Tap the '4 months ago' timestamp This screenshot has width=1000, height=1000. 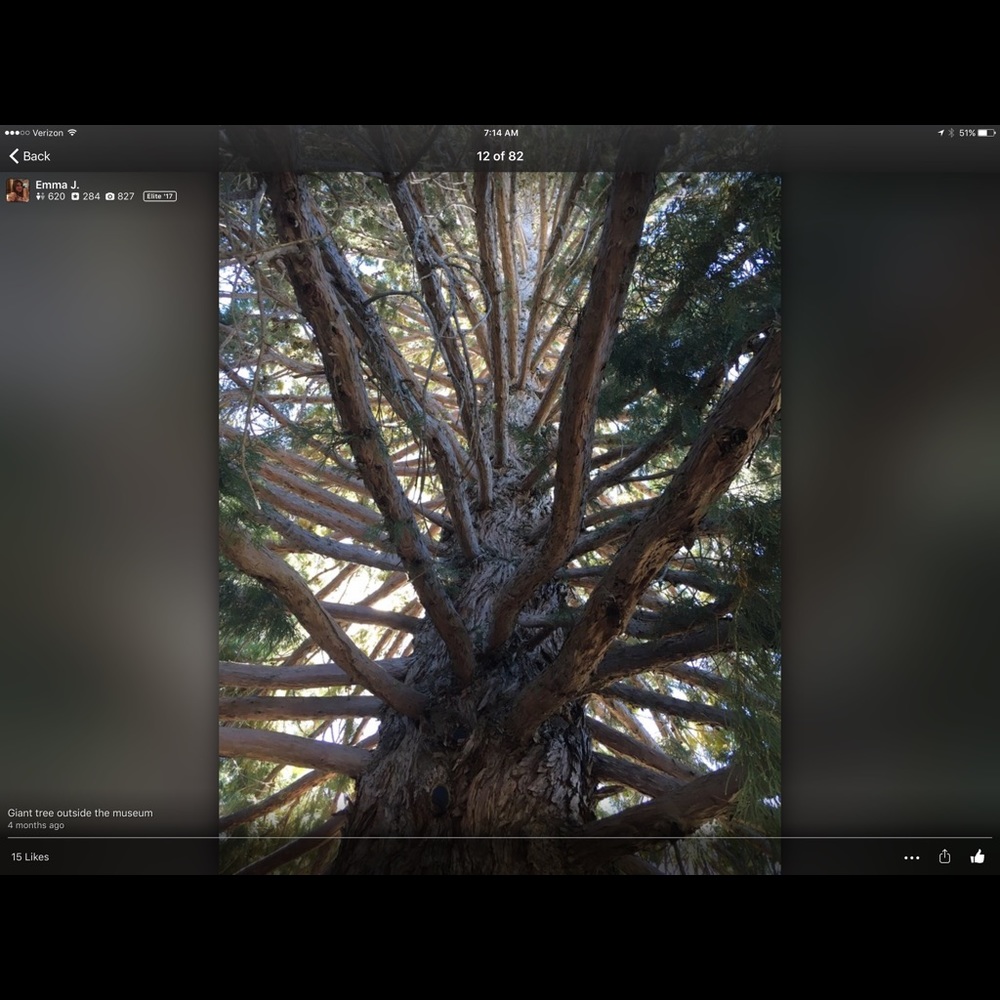click(36, 826)
